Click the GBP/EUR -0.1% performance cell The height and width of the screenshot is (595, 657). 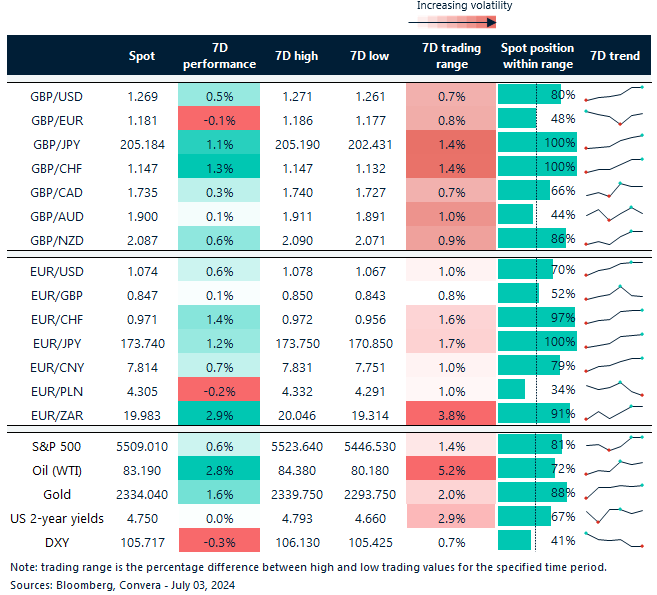tap(219, 119)
